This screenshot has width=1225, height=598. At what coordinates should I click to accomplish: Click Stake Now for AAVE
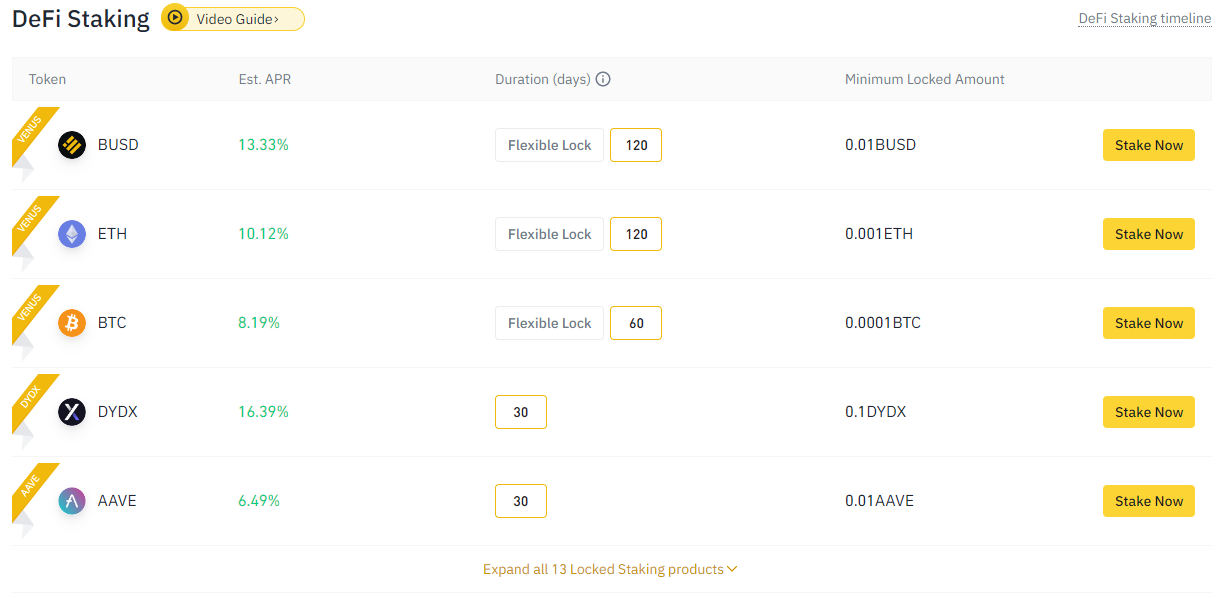1148,501
